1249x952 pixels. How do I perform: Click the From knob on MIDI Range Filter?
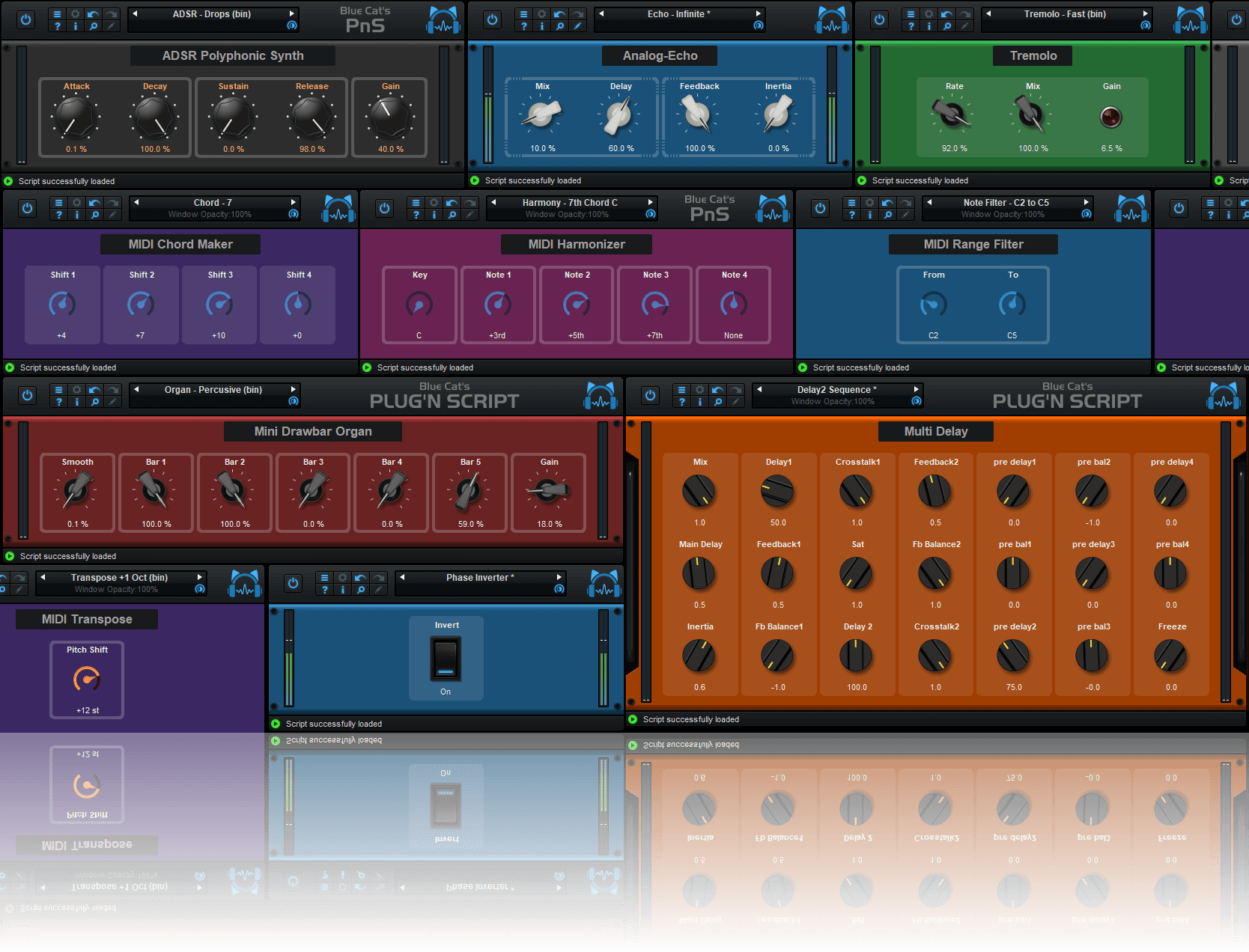pyautogui.click(x=934, y=304)
